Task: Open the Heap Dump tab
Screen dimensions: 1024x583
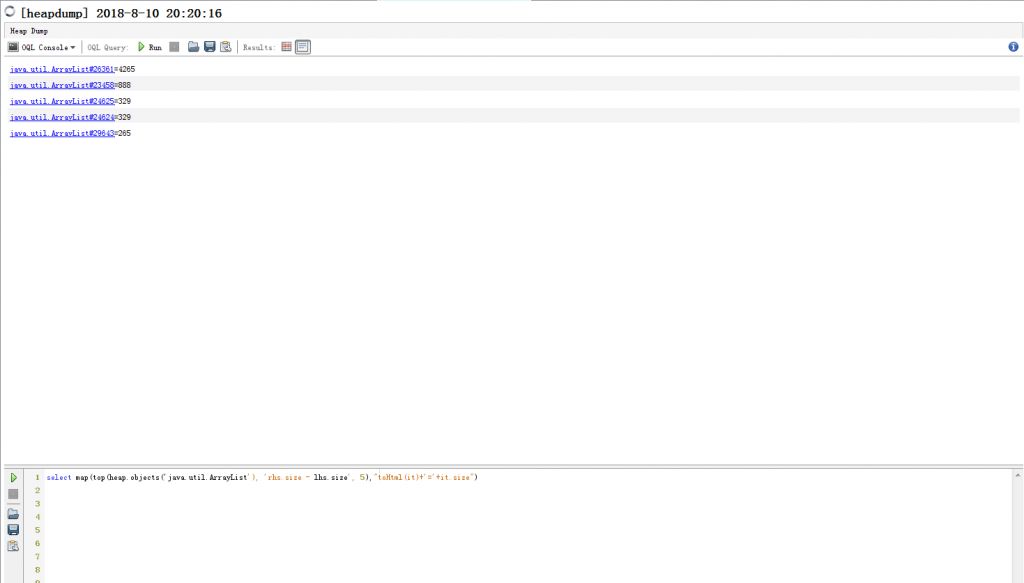Action: click(x=29, y=31)
